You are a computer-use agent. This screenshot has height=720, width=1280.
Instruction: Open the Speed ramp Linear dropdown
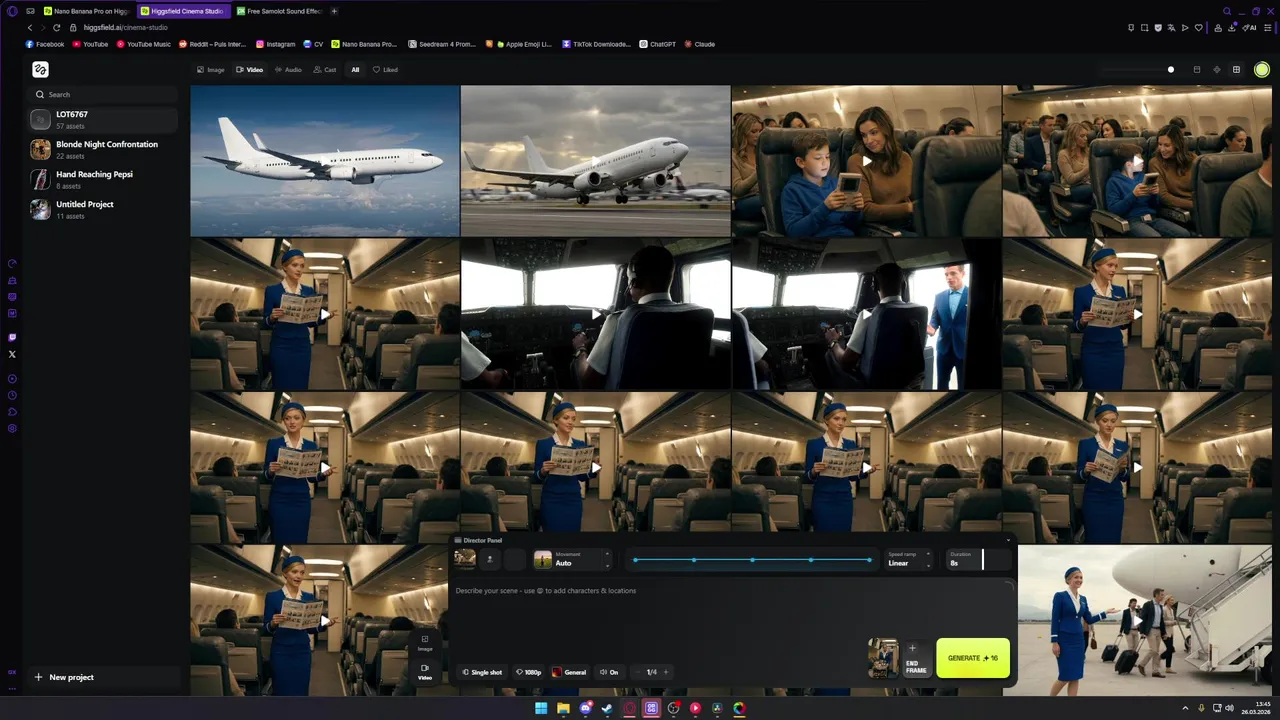click(909, 559)
